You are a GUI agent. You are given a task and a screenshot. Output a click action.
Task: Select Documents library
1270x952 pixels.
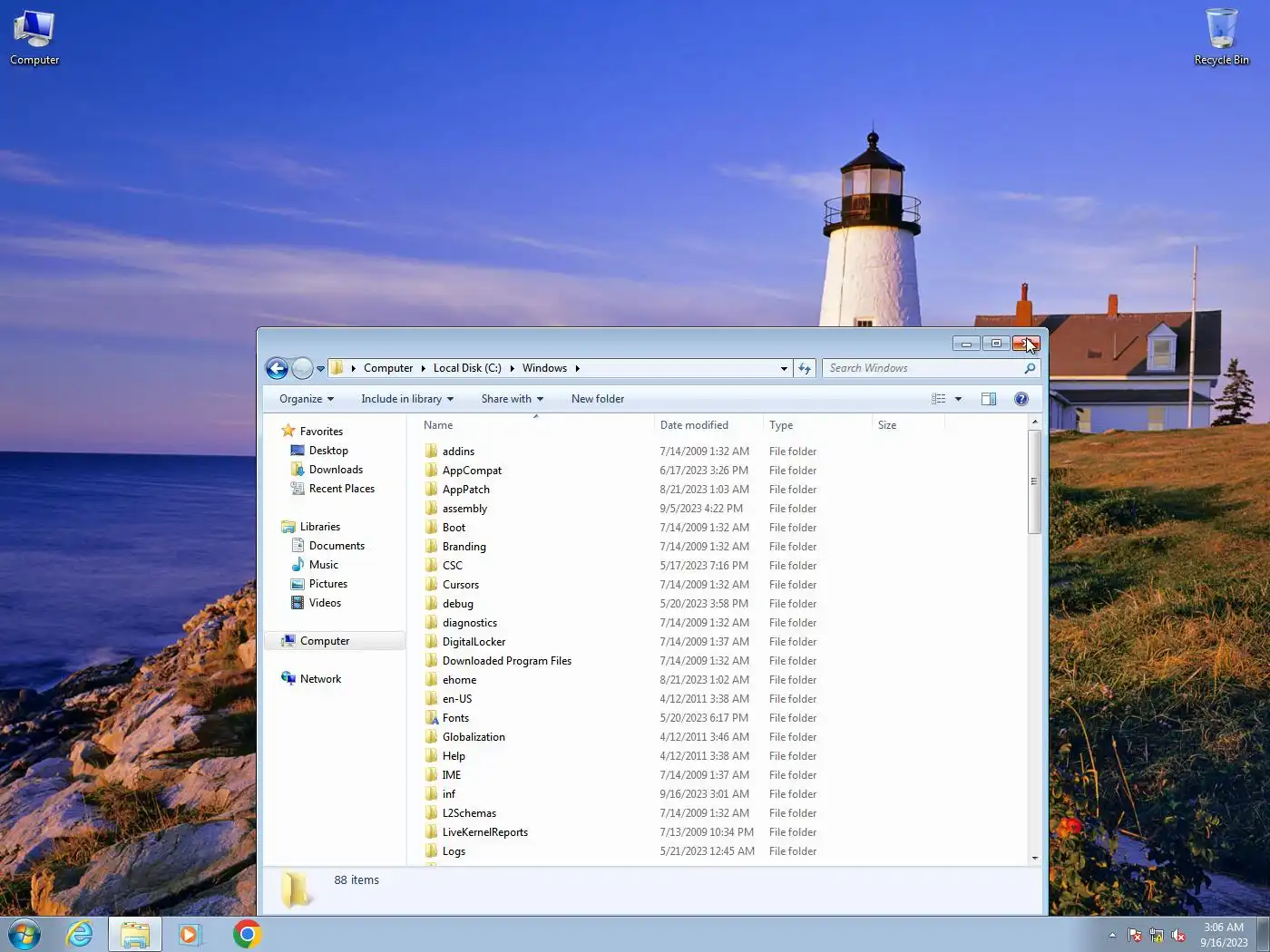(x=337, y=546)
